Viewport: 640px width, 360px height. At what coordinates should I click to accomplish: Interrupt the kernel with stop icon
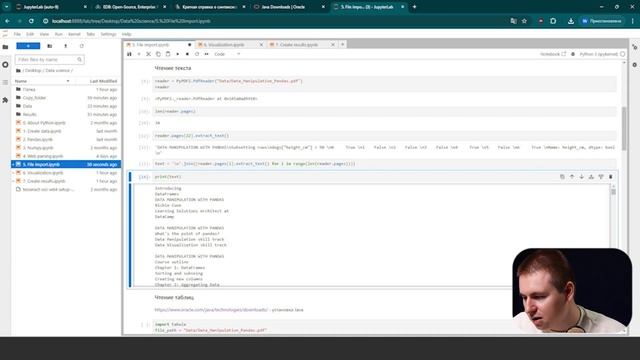187,54
